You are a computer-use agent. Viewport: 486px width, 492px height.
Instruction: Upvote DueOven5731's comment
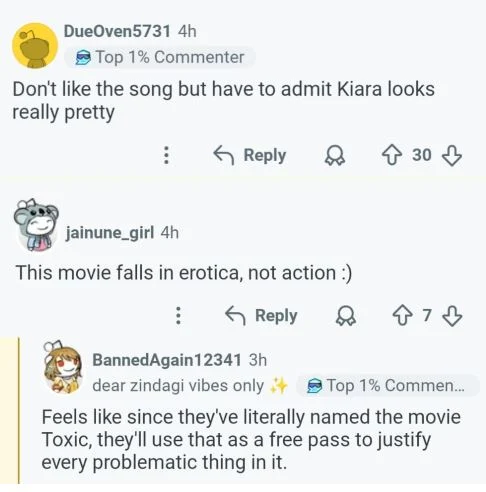pyautogui.click(x=392, y=156)
